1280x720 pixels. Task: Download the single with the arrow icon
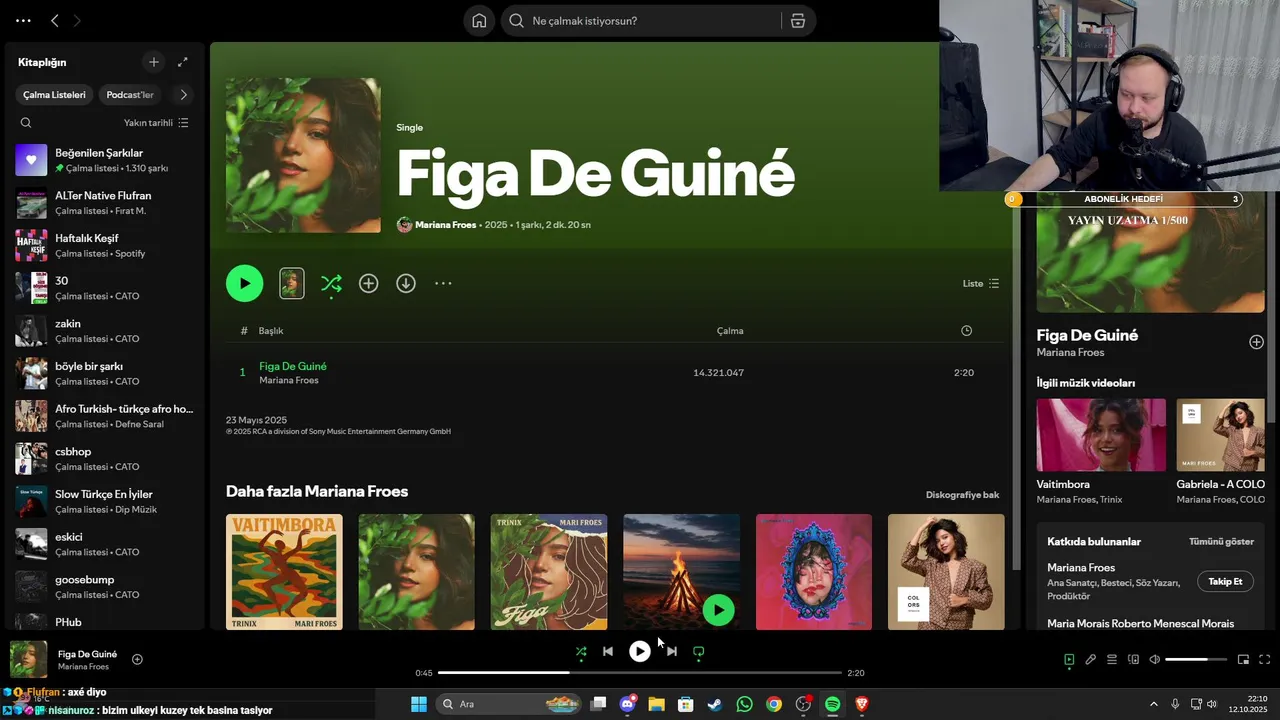pos(406,284)
